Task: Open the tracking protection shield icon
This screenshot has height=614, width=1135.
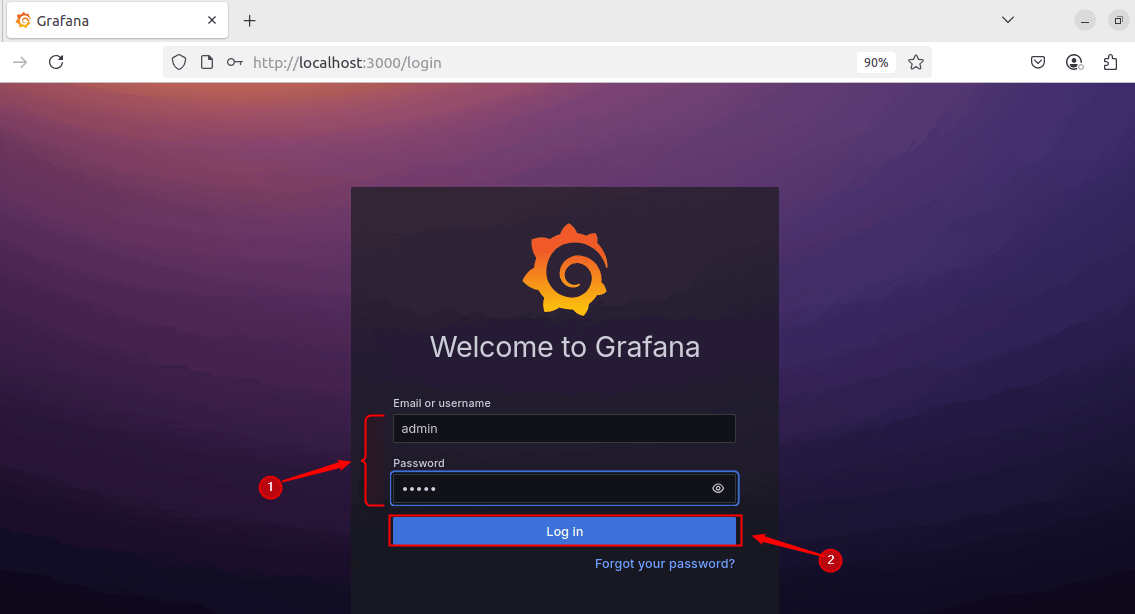Action: pos(179,62)
